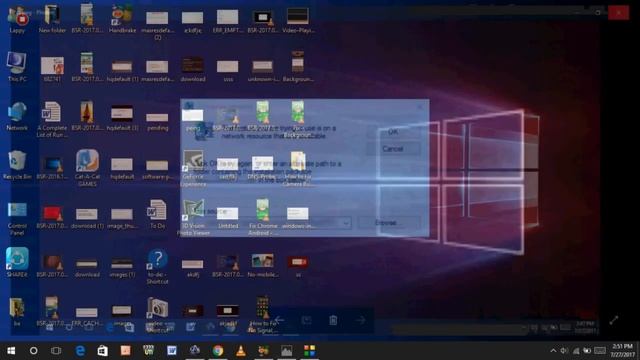This screenshot has width=640, height=360.
Task: Open the volume control in system tray
Action: (564, 351)
